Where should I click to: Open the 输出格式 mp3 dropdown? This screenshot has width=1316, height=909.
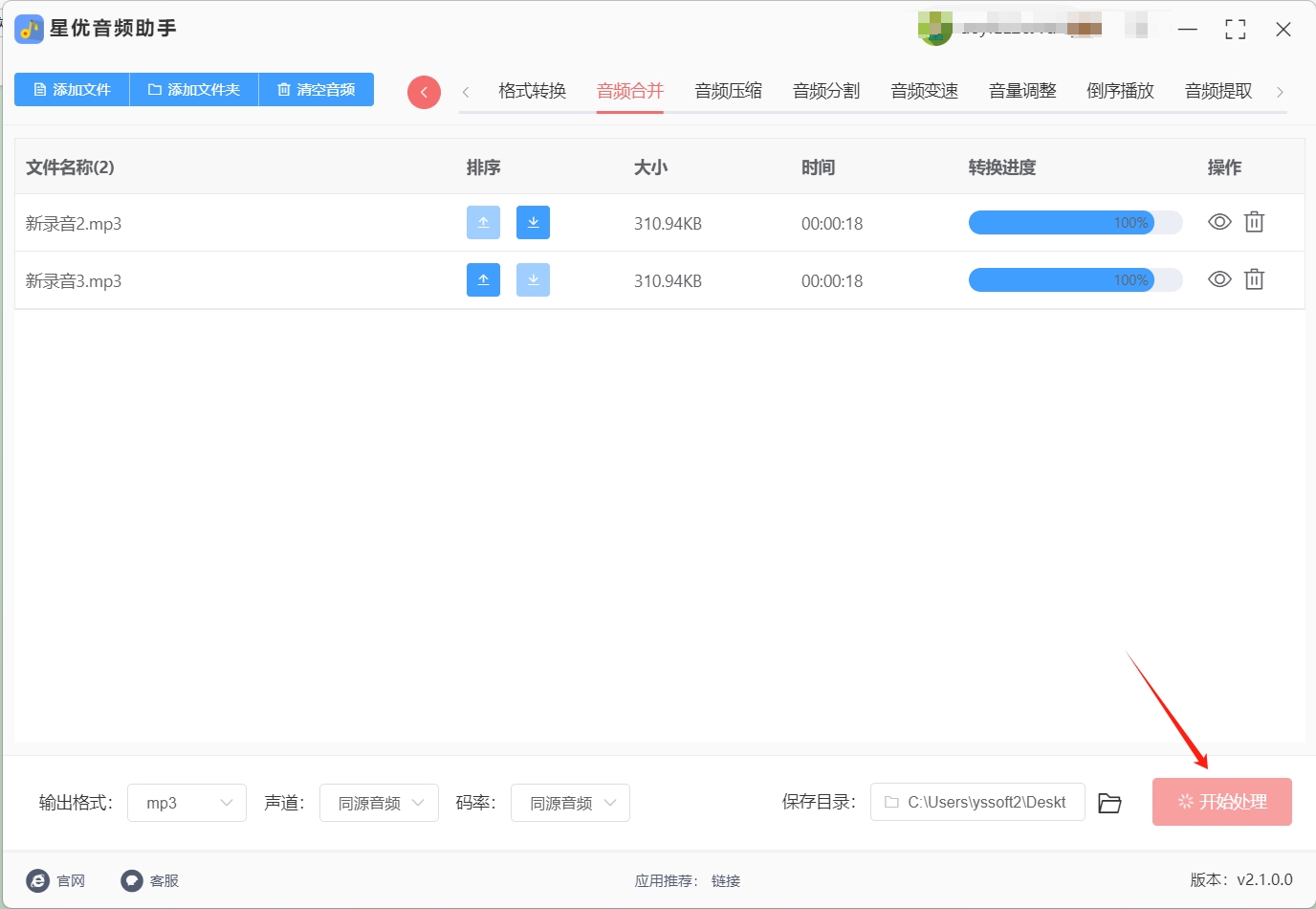[x=186, y=803]
